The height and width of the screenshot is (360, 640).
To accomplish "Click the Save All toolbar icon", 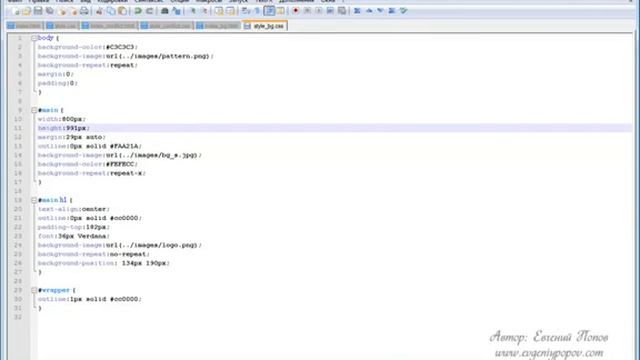I will (x=50, y=11).
